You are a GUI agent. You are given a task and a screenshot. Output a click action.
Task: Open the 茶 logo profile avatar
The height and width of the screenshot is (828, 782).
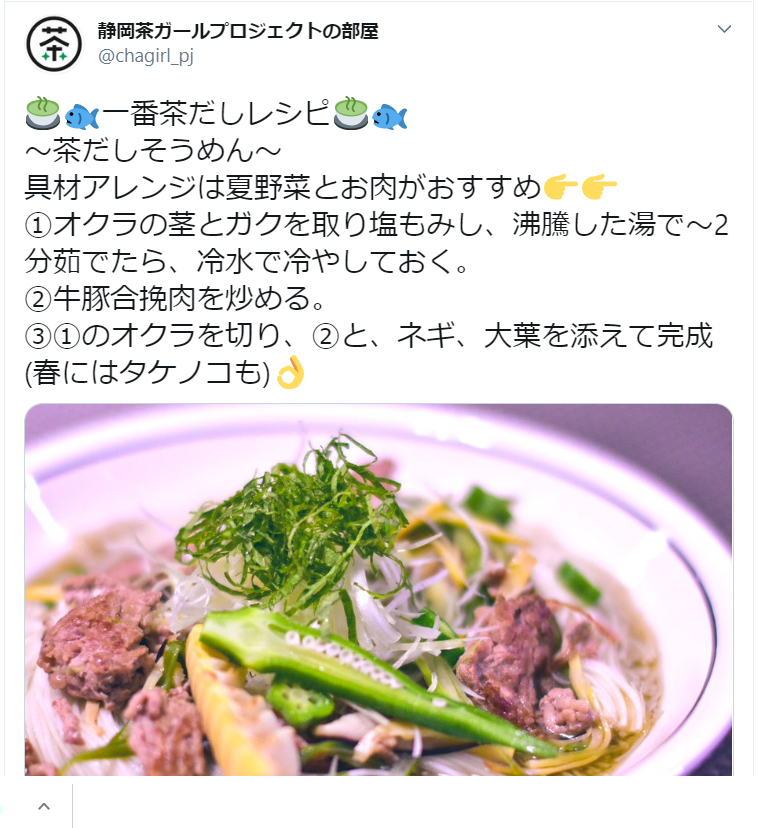pyautogui.click(x=54, y=44)
